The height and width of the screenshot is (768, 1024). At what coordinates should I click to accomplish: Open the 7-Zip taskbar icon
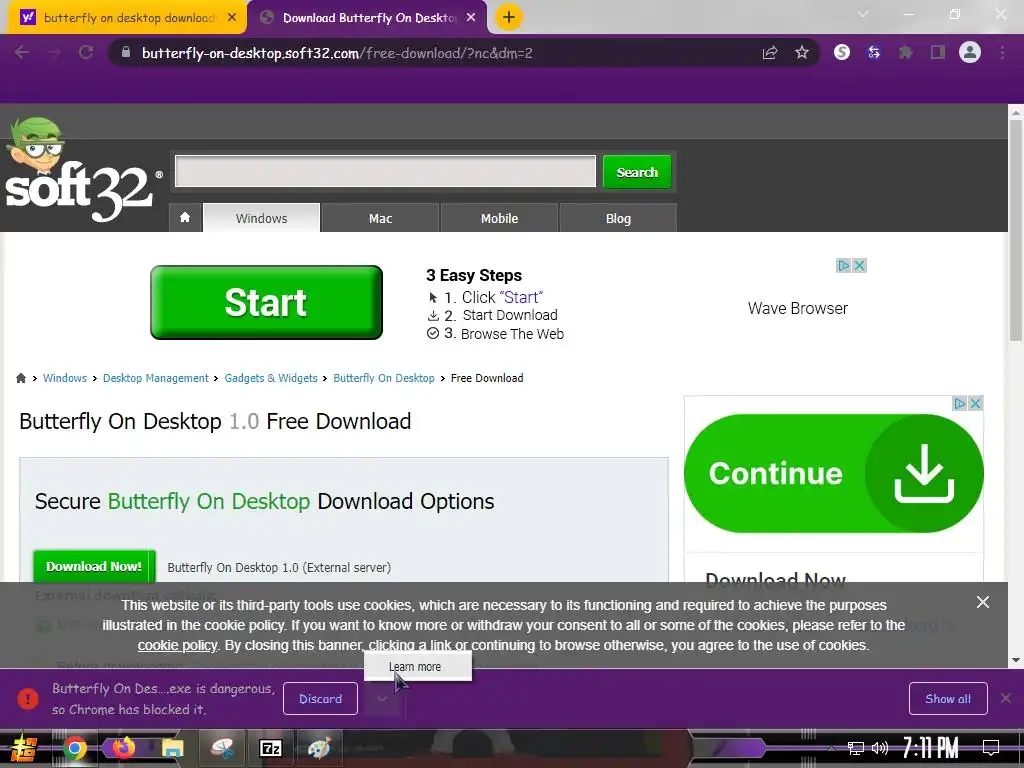[x=270, y=748]
